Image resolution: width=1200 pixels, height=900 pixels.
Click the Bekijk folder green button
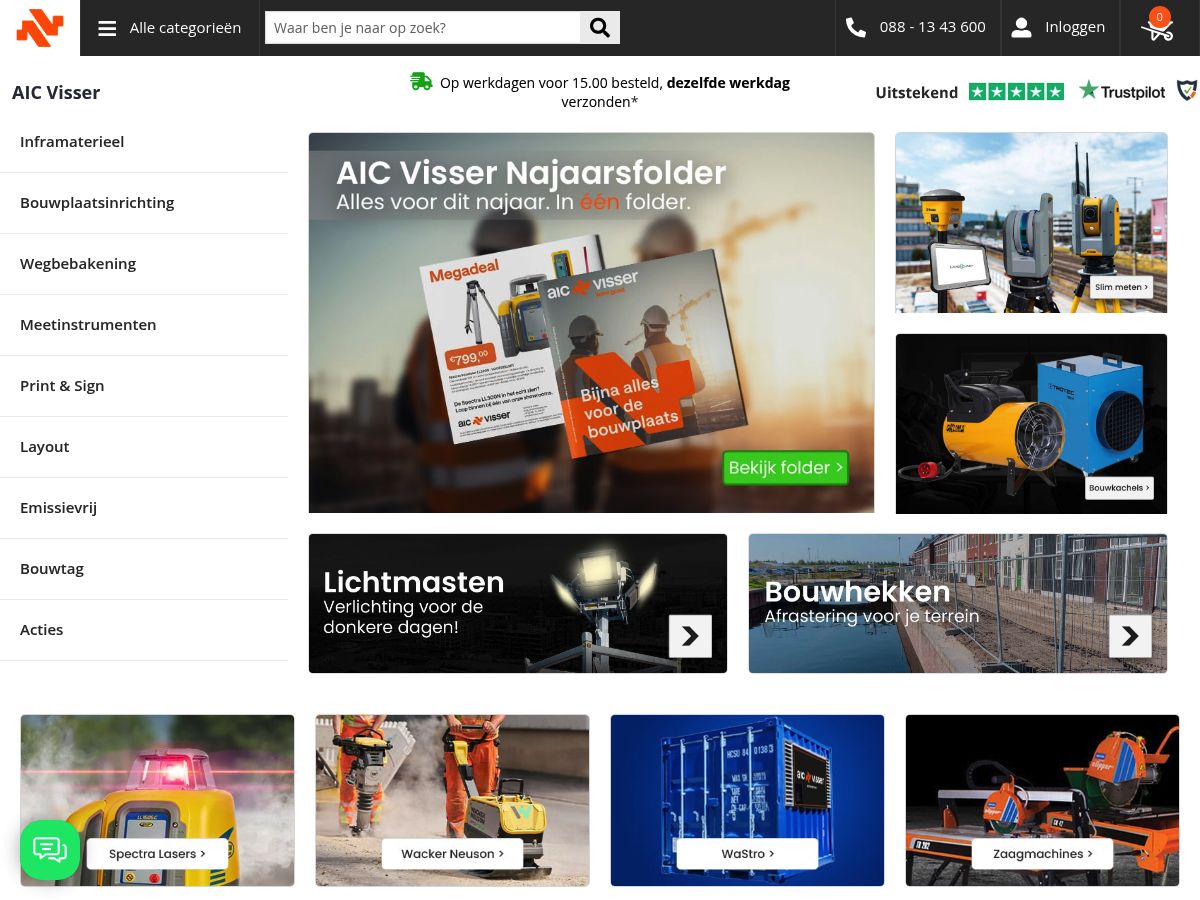tap(785, 467)
